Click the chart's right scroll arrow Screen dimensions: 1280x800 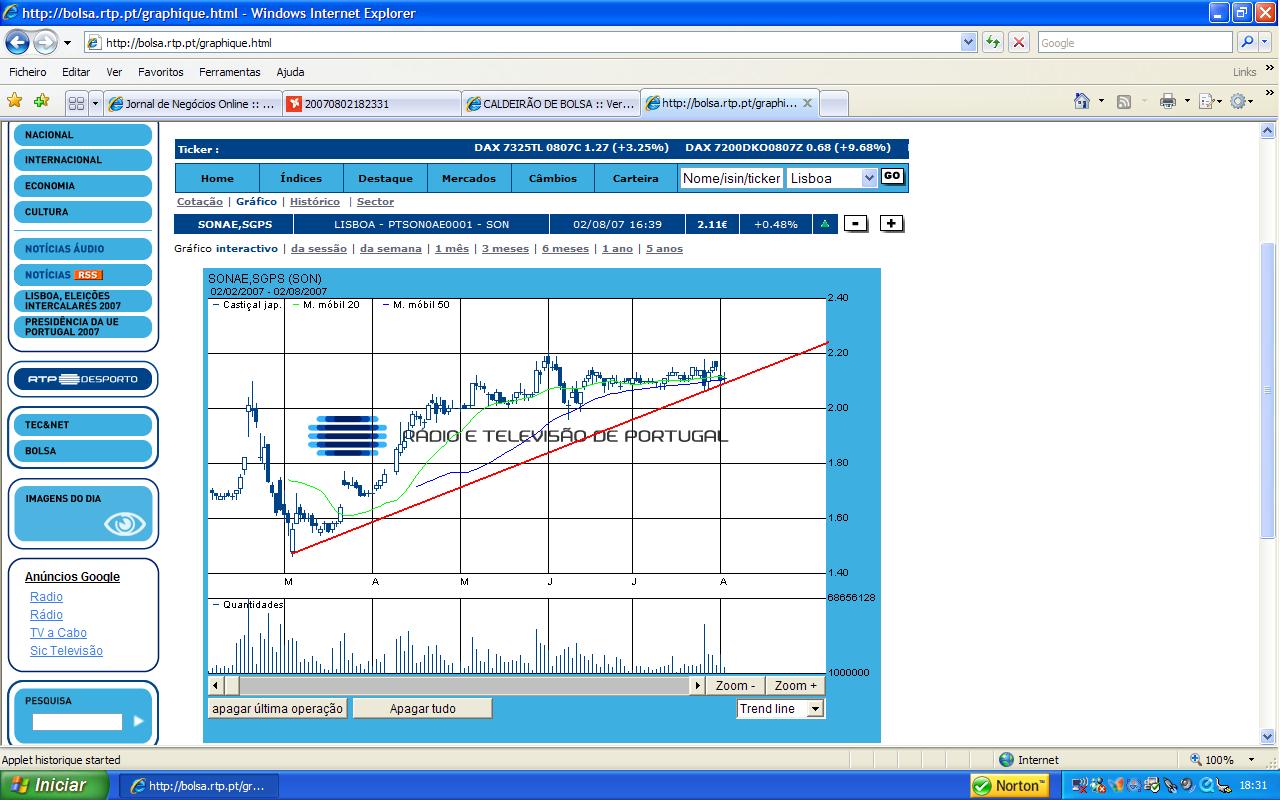pos(698,685)
